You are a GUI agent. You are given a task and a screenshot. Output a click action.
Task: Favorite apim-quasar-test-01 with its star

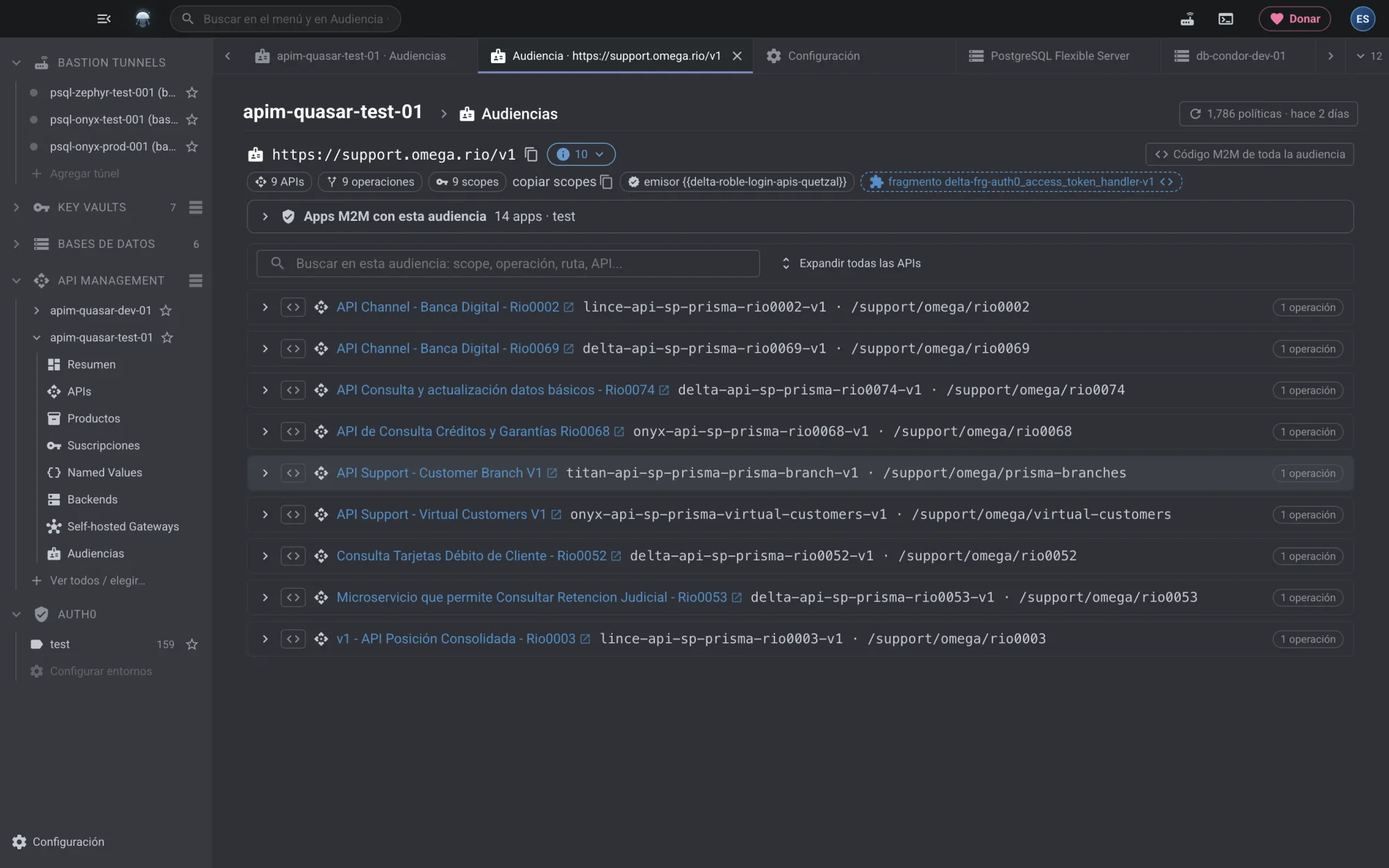click(x=167, y=337)
